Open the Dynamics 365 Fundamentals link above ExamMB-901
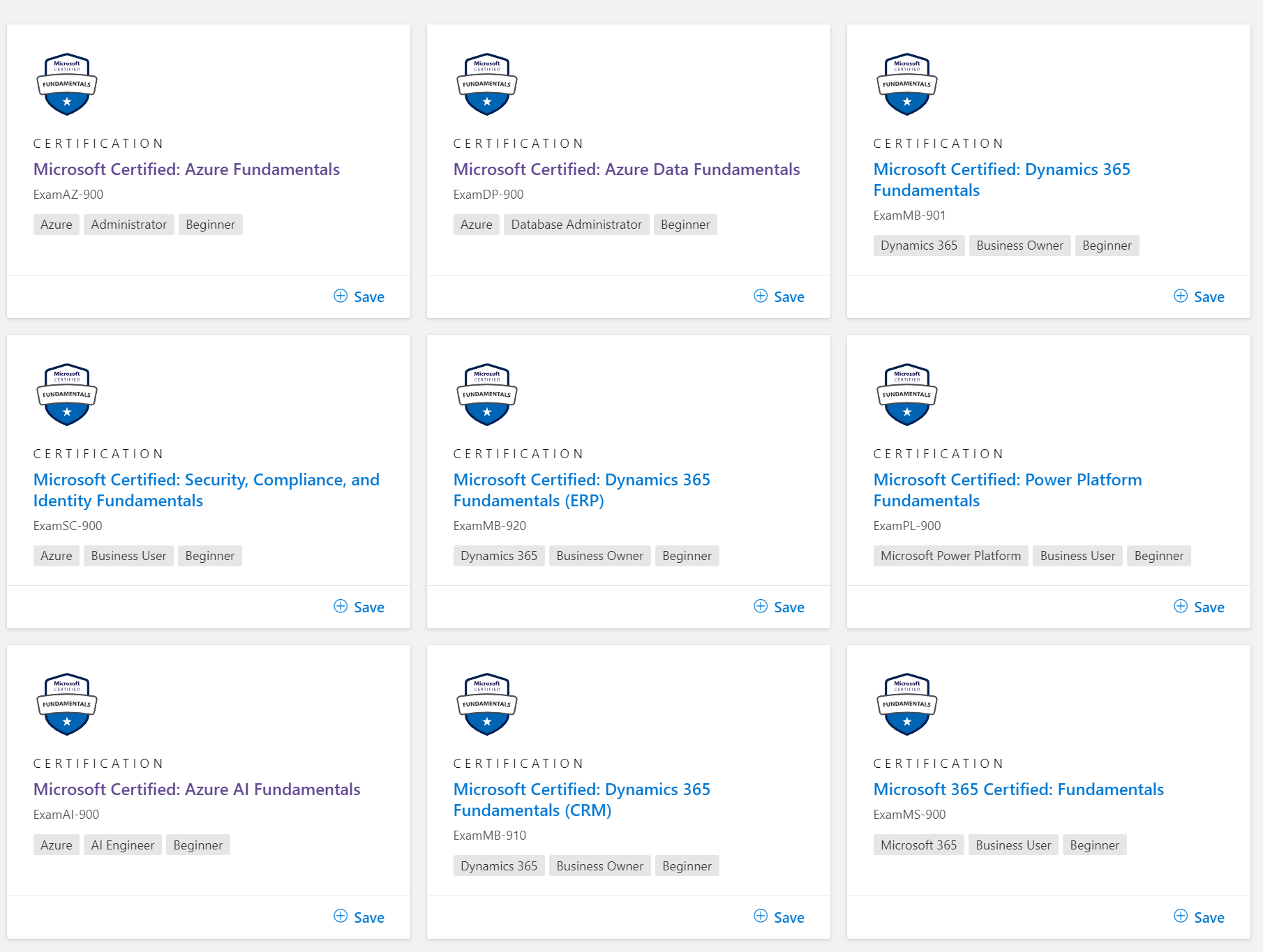1263x952 pixels. coord(1002,180)
